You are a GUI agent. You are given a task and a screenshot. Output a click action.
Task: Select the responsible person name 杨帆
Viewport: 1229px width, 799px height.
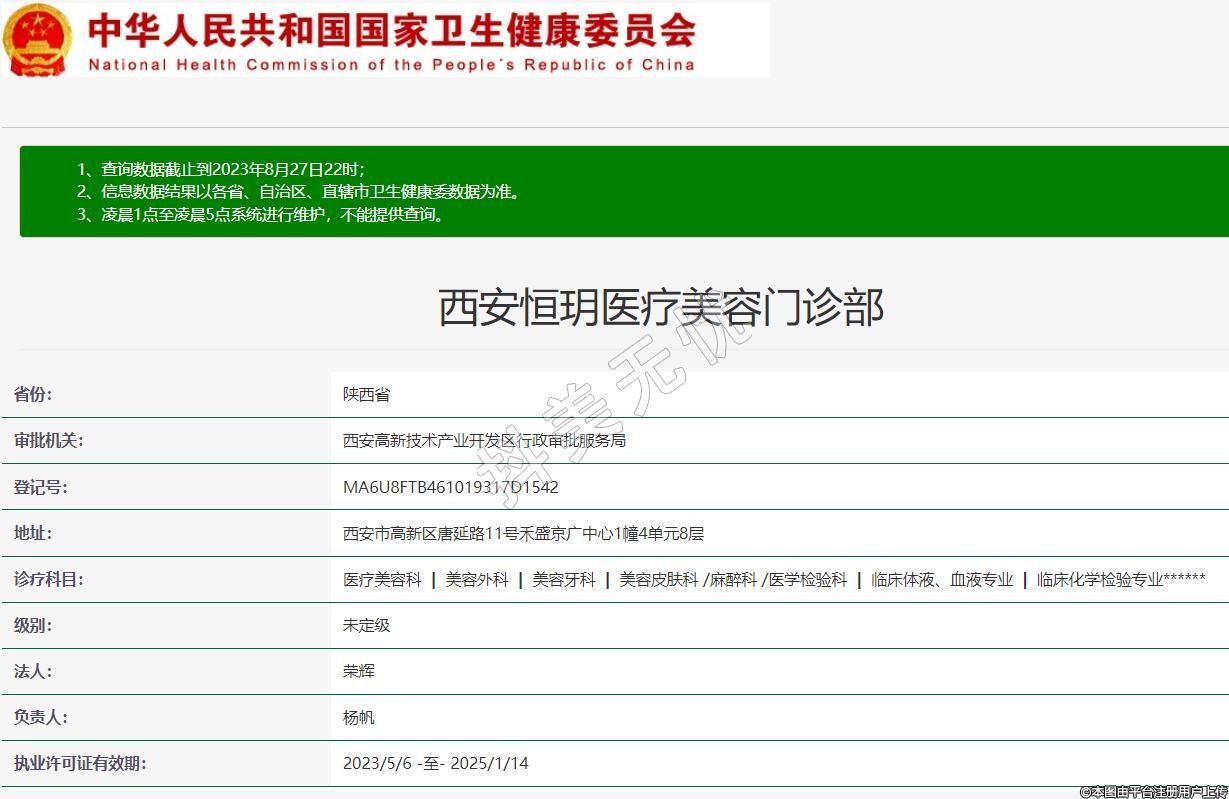(x=358, y=717)
